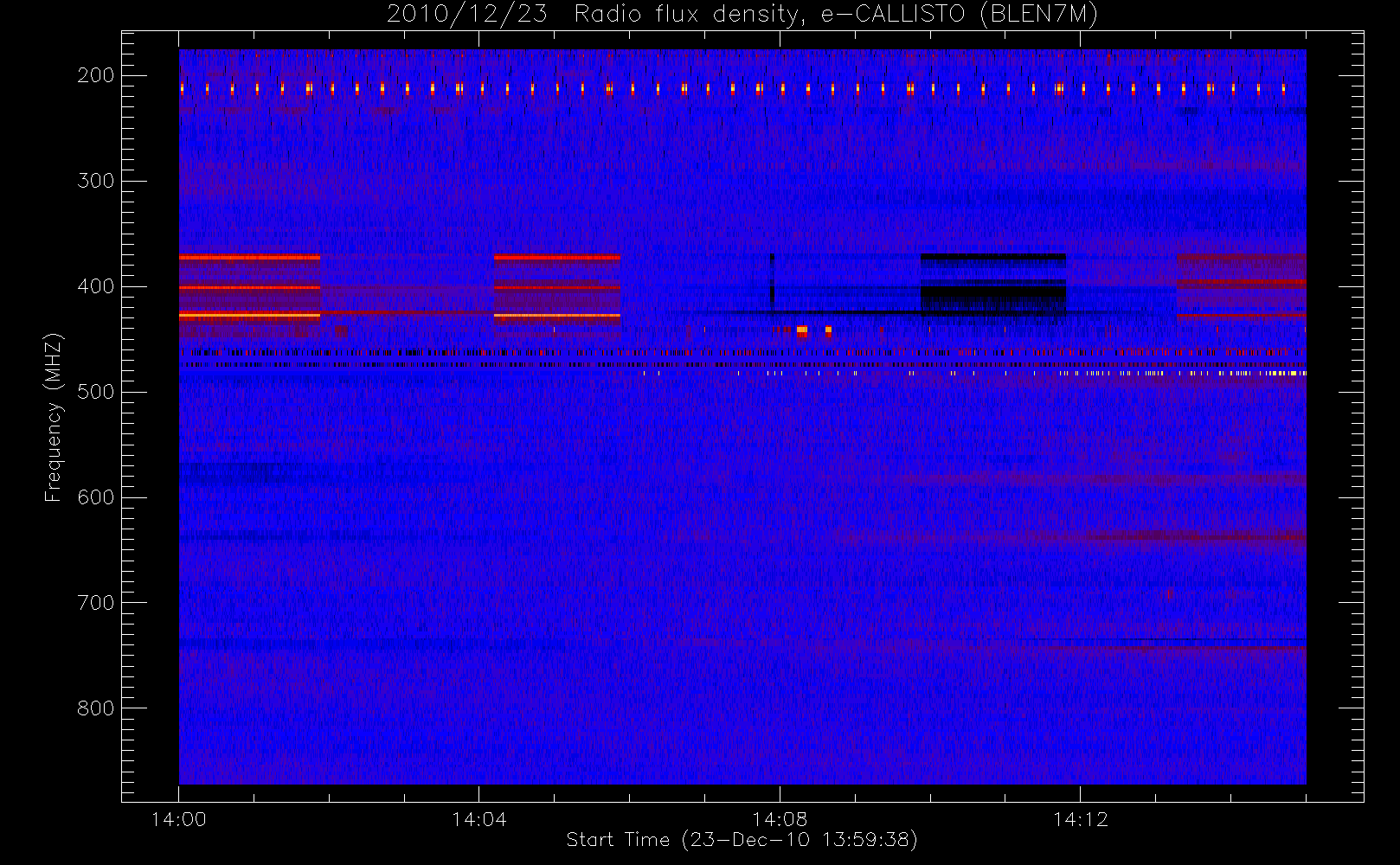This screenshot has height=865, width=1400.
Task: Click the 'Start Time (23-Dec-10 13:59:38)' axis label
Action: [742, 840]
